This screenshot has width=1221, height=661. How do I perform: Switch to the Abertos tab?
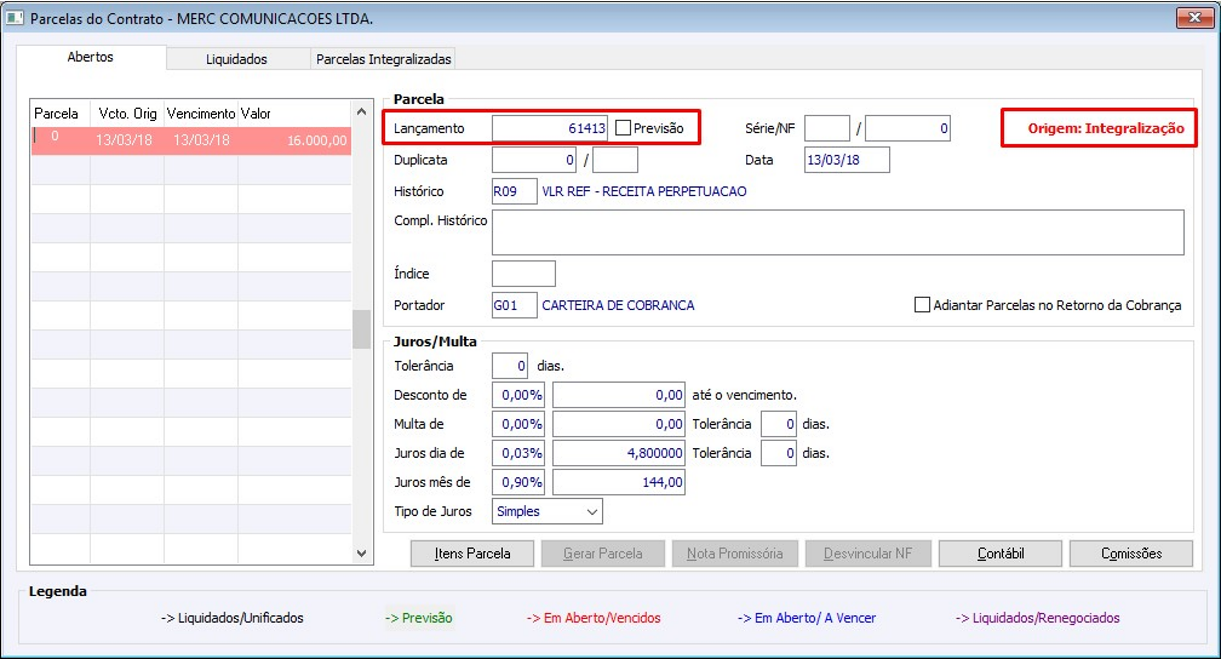tap(91, 57)
